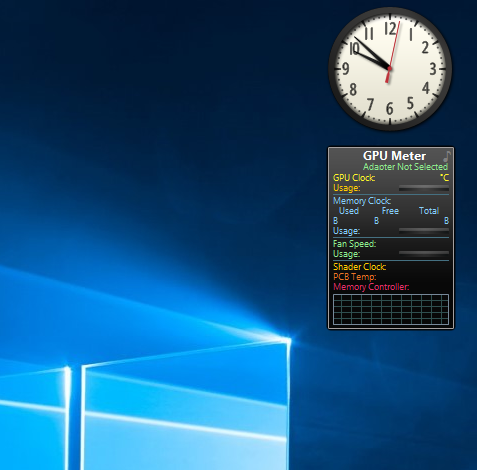Click the GPU Clock label
Image resolution: width=477 pixels, height=470 pixels.
[354, 178]
